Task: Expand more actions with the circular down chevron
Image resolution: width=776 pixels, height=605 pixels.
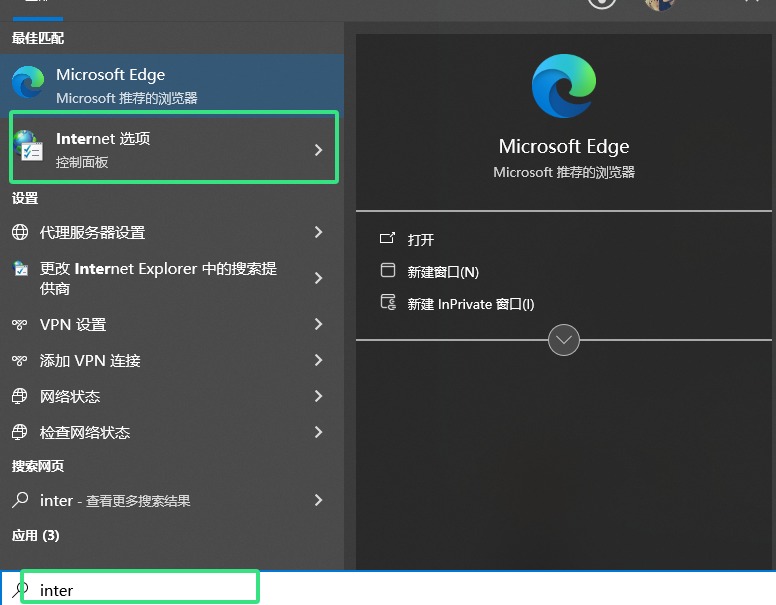Action: coord(564,340)
